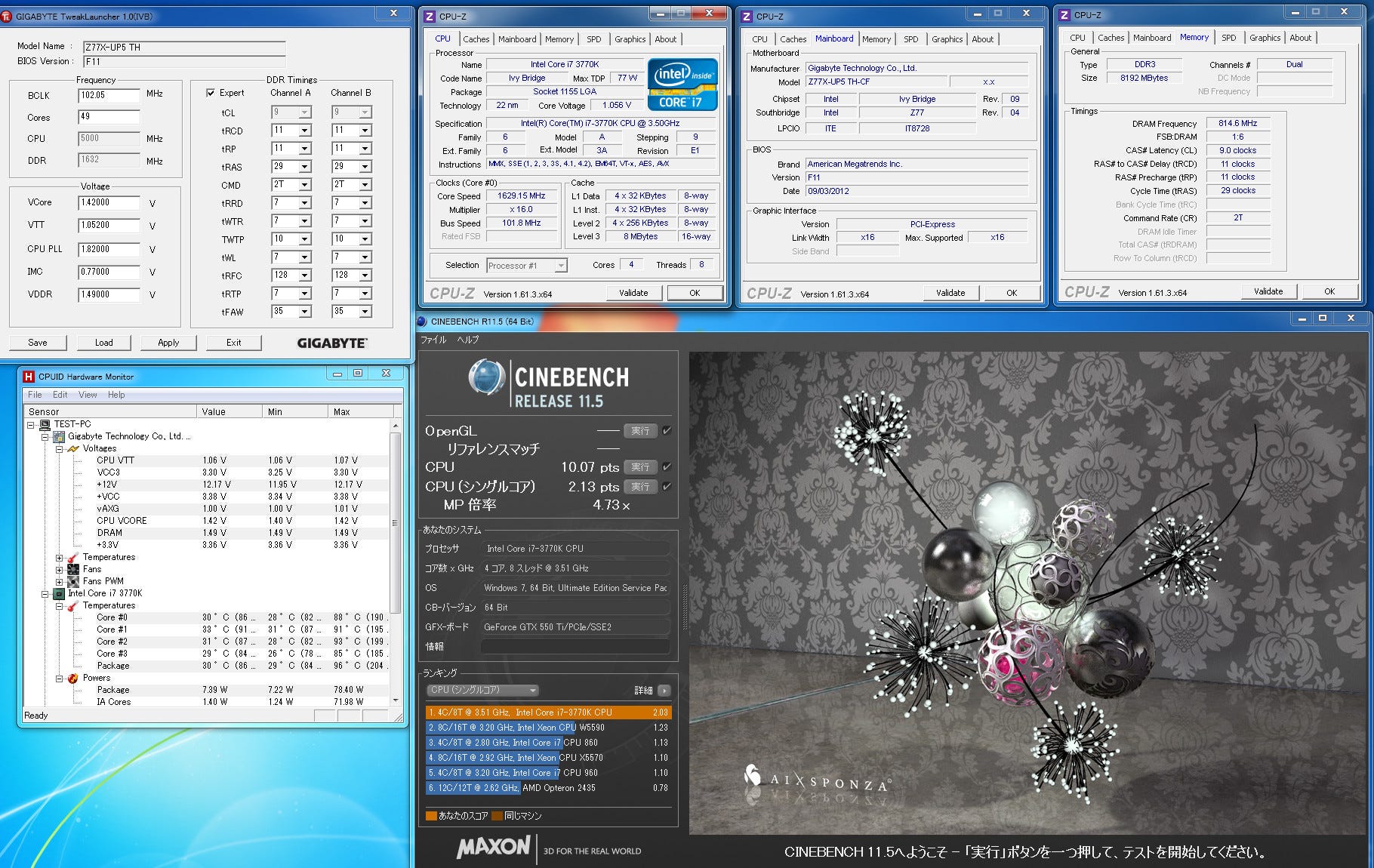Image resolution: width=1374 pixels, height=868 pixels.
Task: Open the ヘルプ menu in CINEBENCH
Action: (x=467, y=340)
